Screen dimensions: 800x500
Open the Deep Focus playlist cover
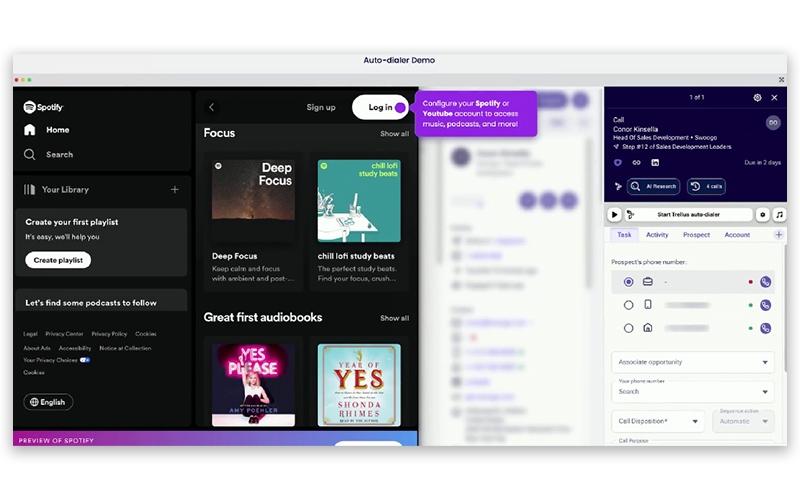(x=253, y=201)
